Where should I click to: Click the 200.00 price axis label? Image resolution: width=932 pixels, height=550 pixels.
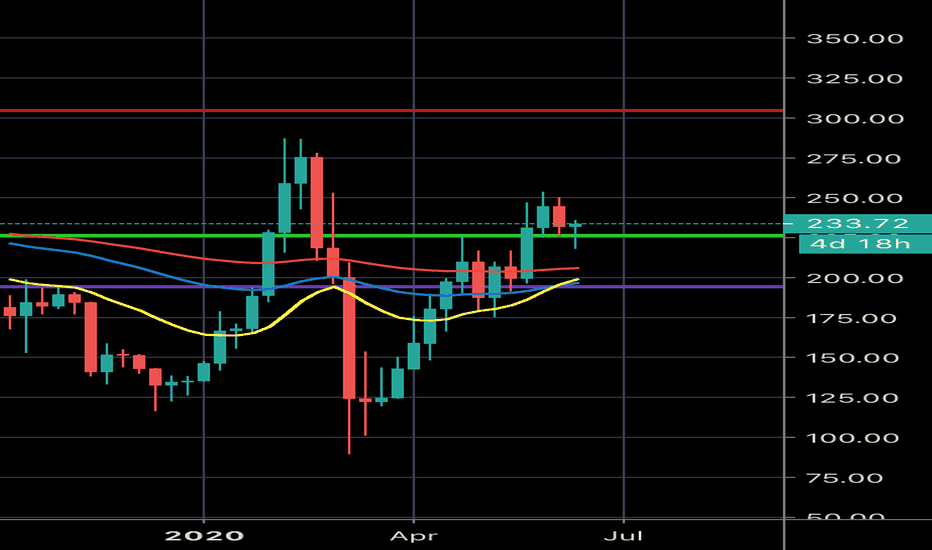pos(855,278)
